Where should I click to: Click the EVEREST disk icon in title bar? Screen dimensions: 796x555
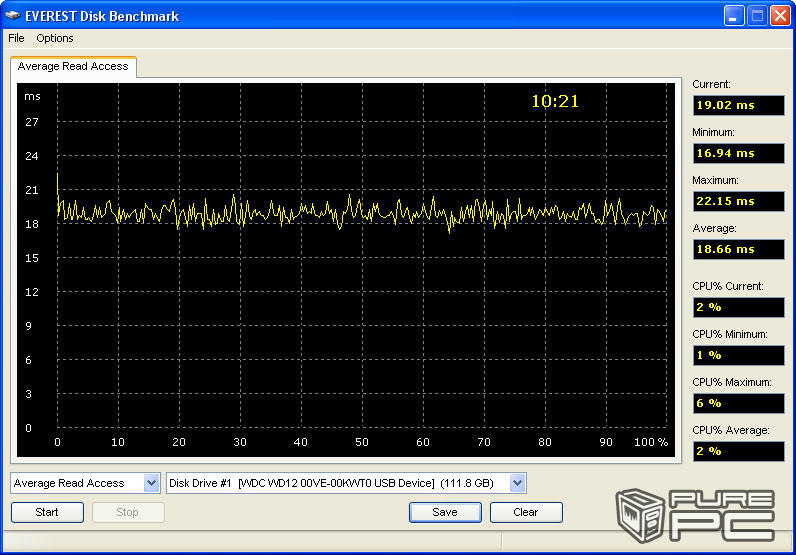pos(13,16)
